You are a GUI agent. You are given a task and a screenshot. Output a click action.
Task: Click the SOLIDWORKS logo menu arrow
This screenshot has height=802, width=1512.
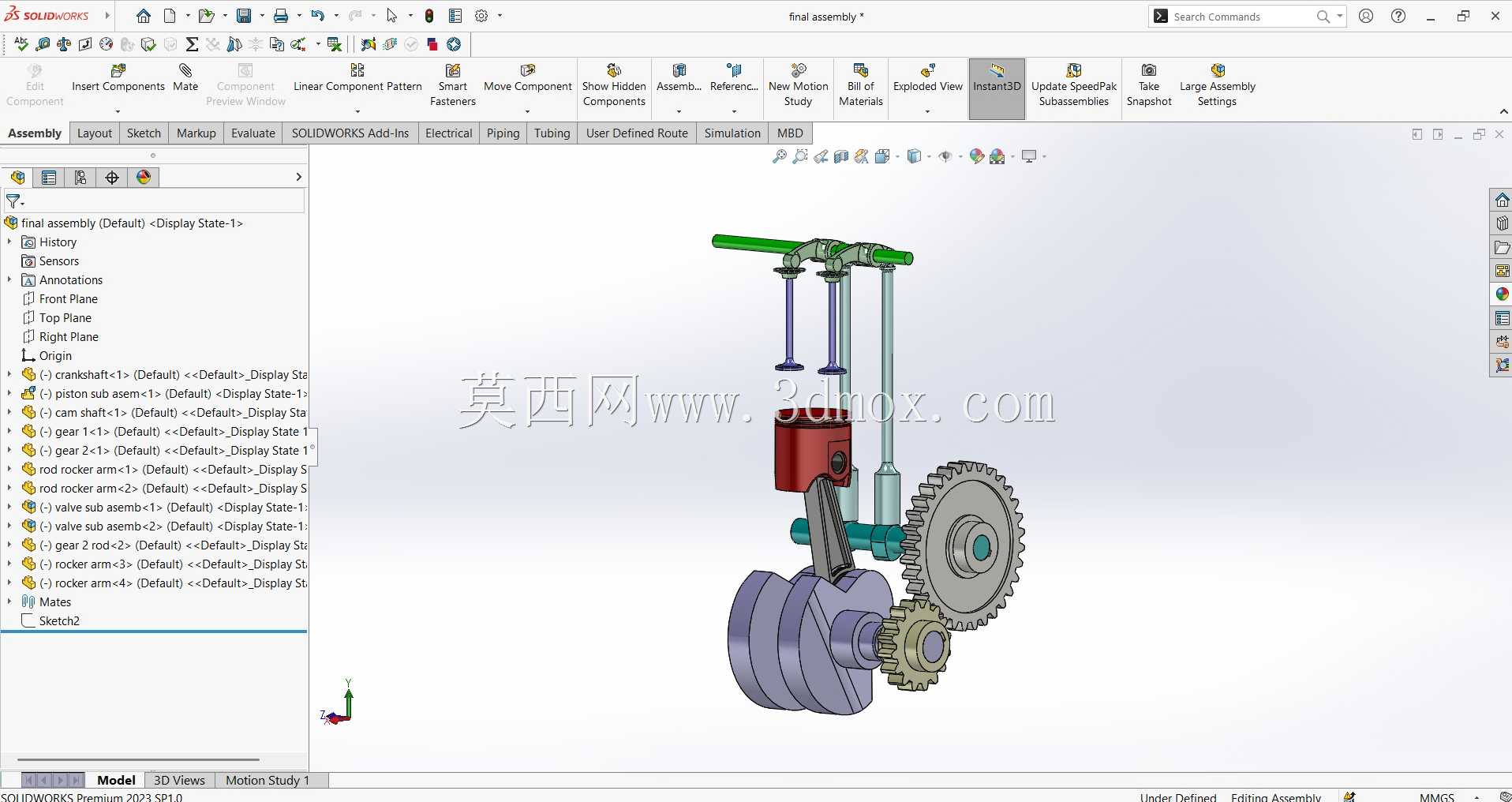point(107,16)
